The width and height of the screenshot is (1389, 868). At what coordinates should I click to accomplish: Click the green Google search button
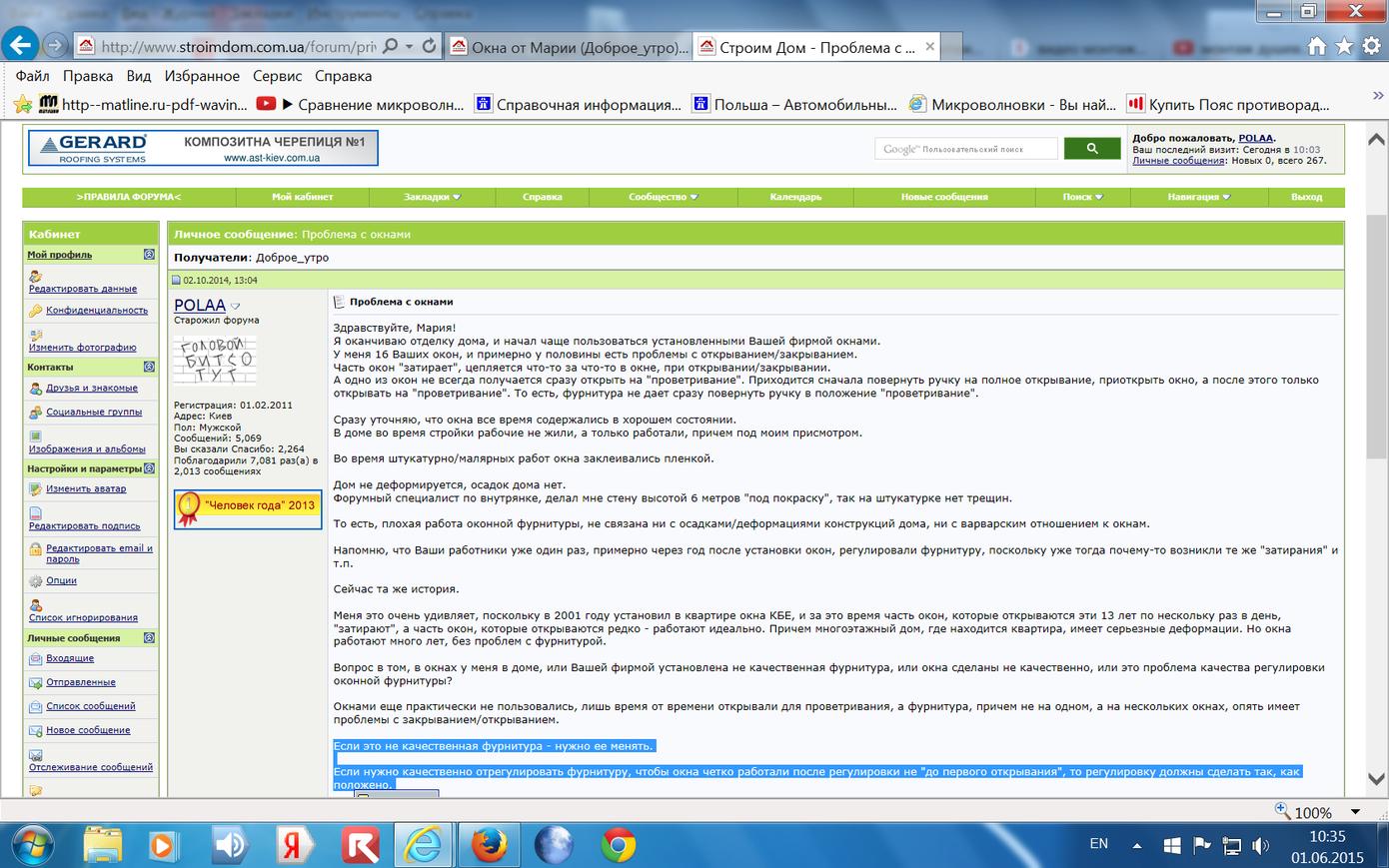coord(1091,148)
